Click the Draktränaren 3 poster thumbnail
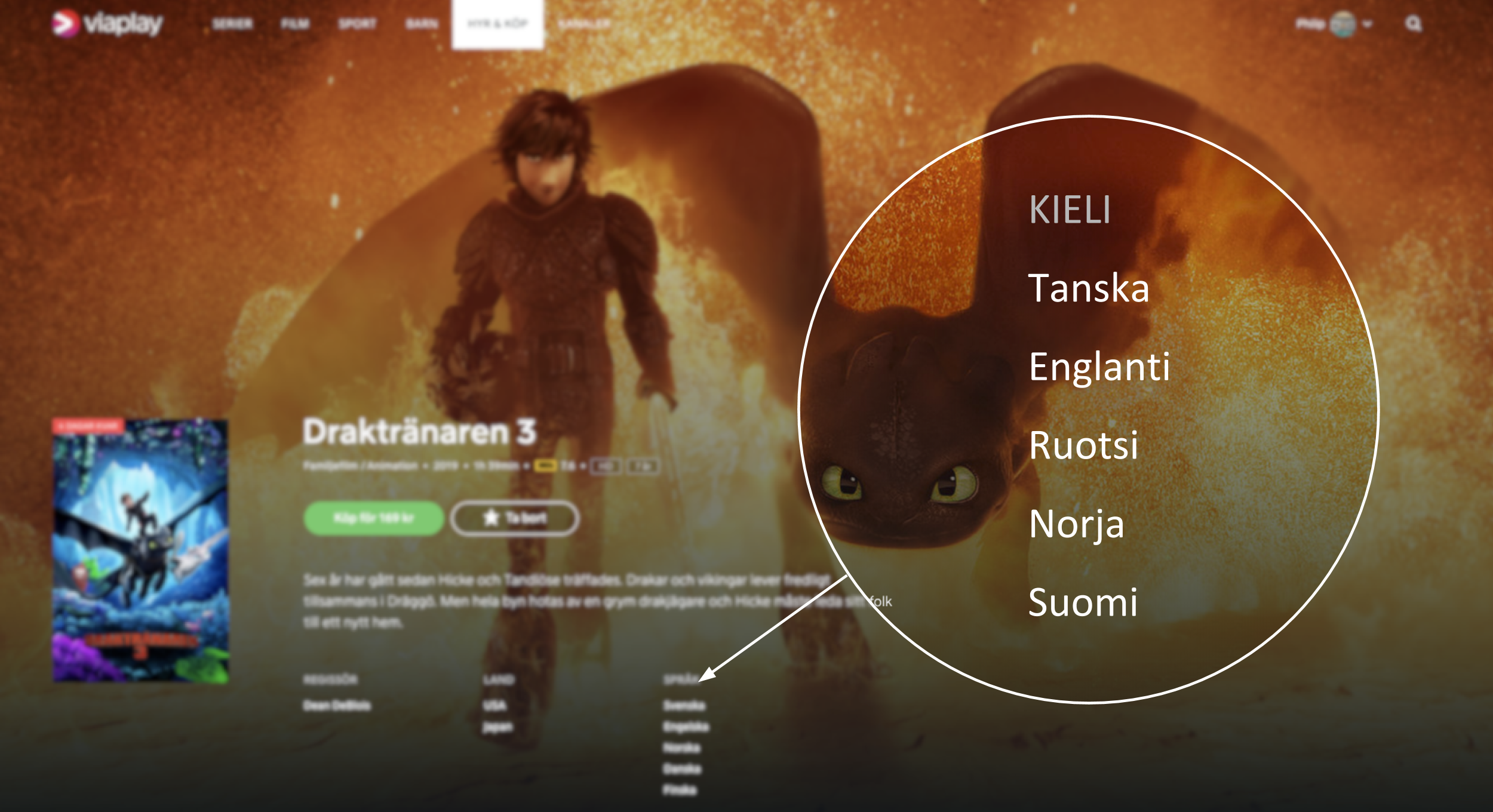The image size is (1493, 812). tap(140, 550)
